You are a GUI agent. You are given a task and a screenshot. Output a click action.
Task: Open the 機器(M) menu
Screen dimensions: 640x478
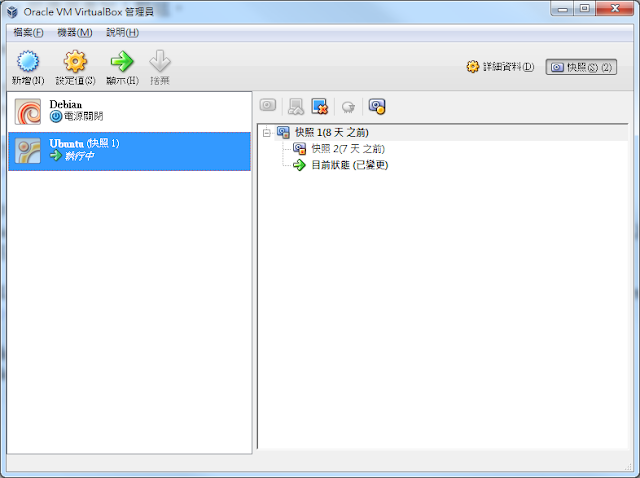pyautogui.click(x=75, y=33)
